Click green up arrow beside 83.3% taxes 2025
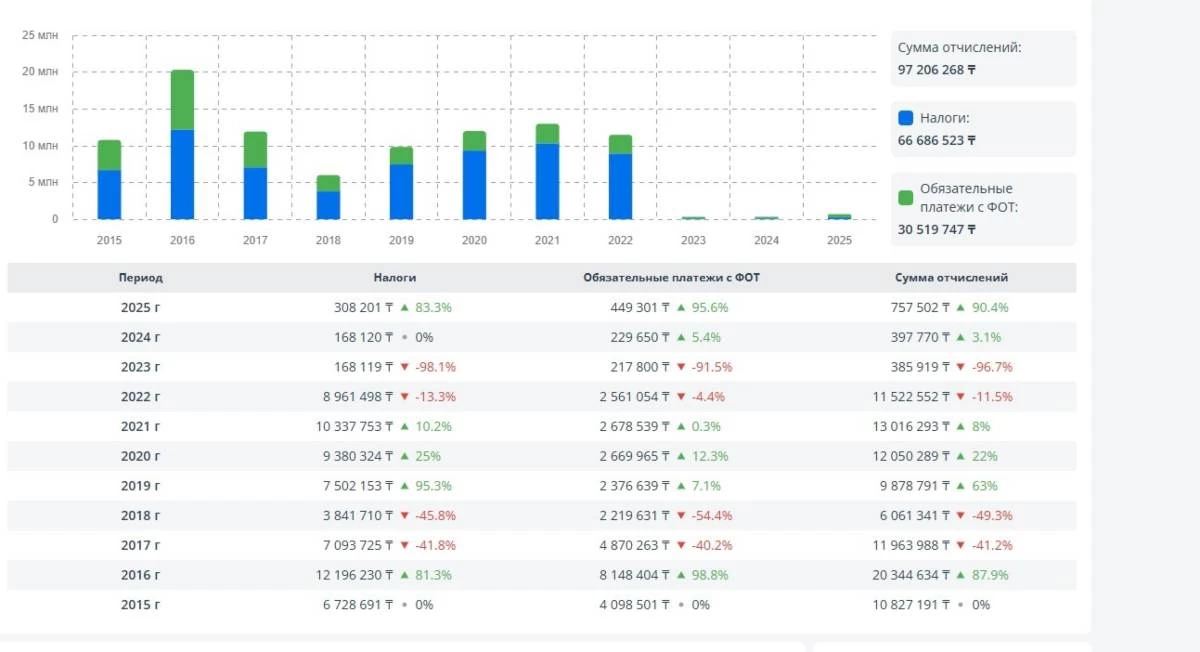The height and width of the screenshot is (652, 1200). tap(404, 307)
